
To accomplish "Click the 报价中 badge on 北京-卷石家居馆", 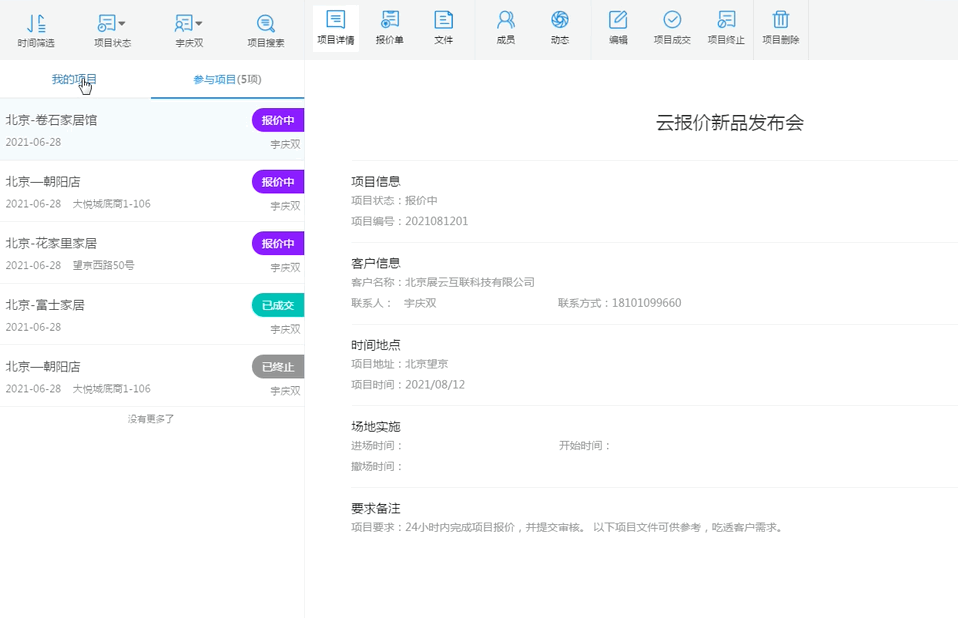I will (x=278, y=120).
